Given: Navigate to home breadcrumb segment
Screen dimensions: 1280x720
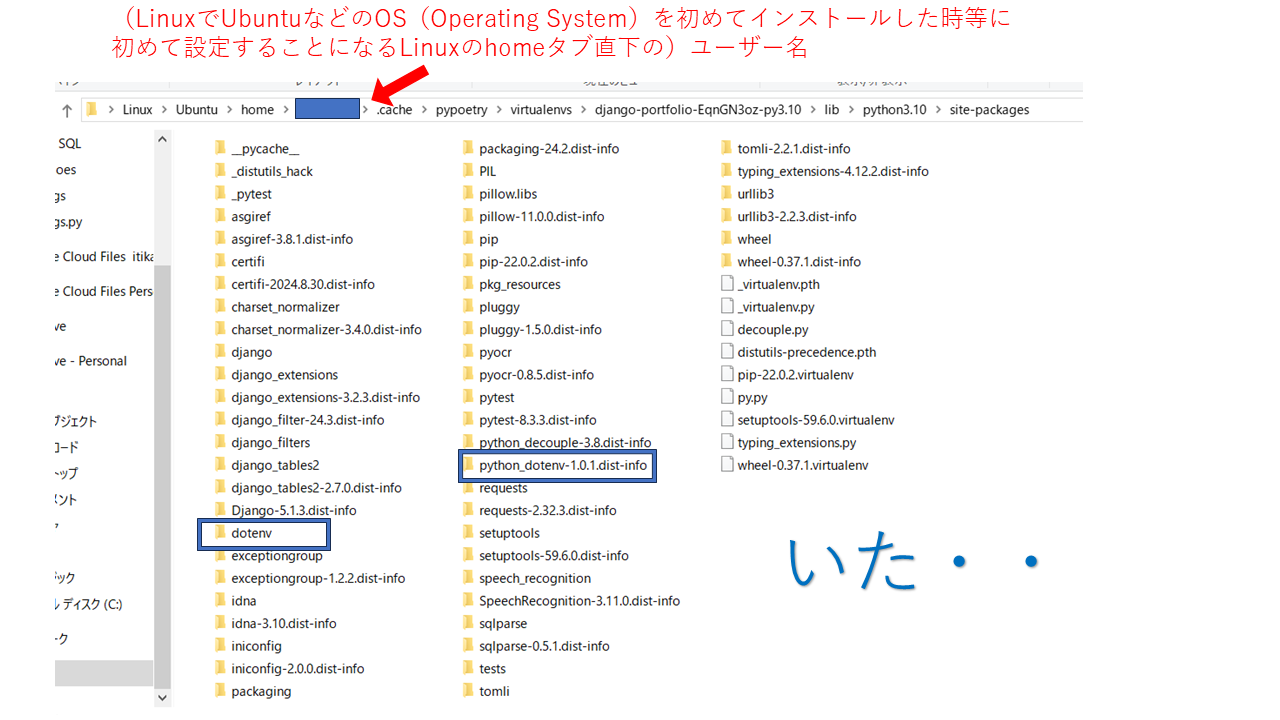Looking at the screenshot, I should tap(257, 110).
